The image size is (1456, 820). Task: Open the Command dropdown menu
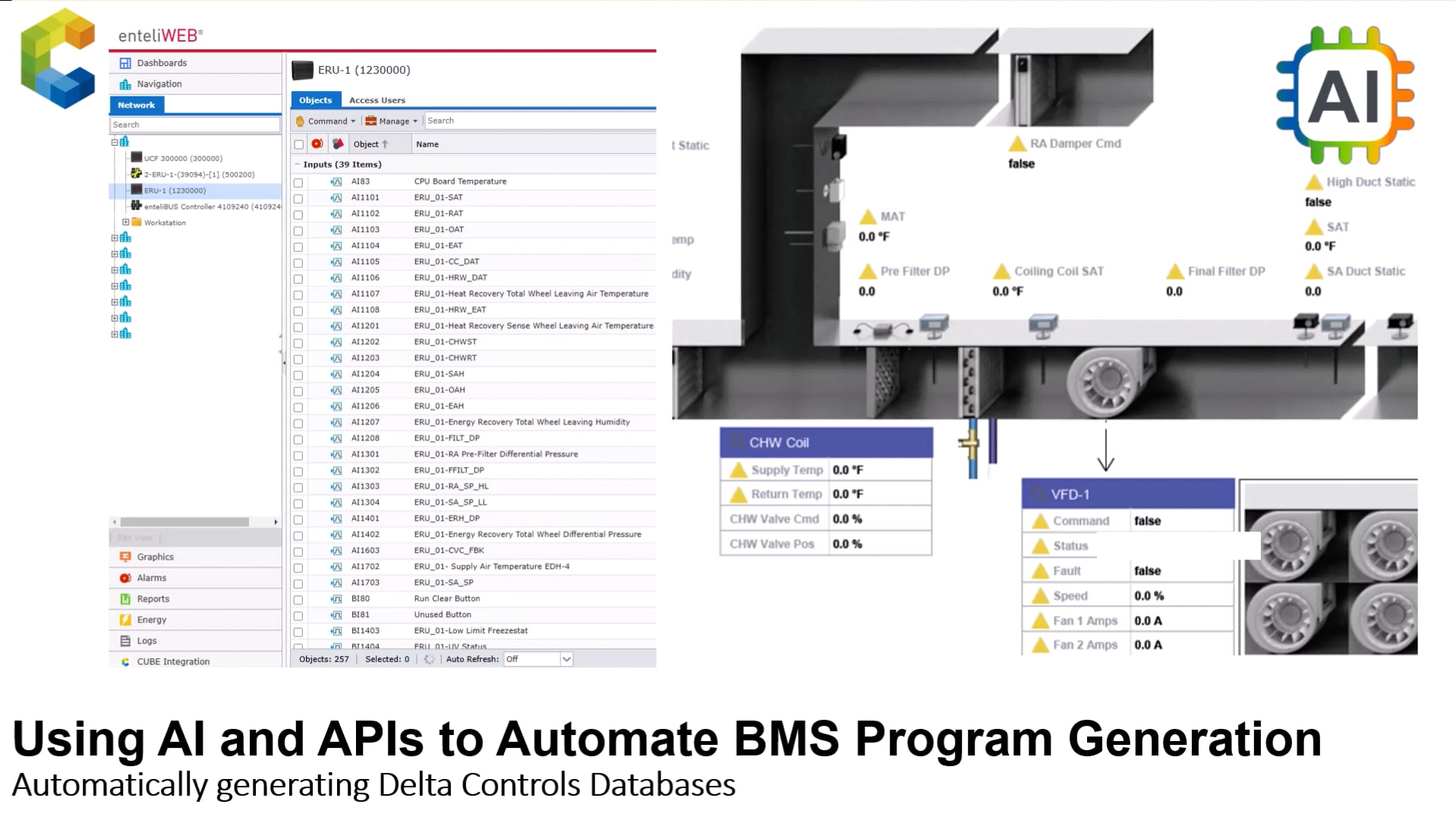coord(326,121)
